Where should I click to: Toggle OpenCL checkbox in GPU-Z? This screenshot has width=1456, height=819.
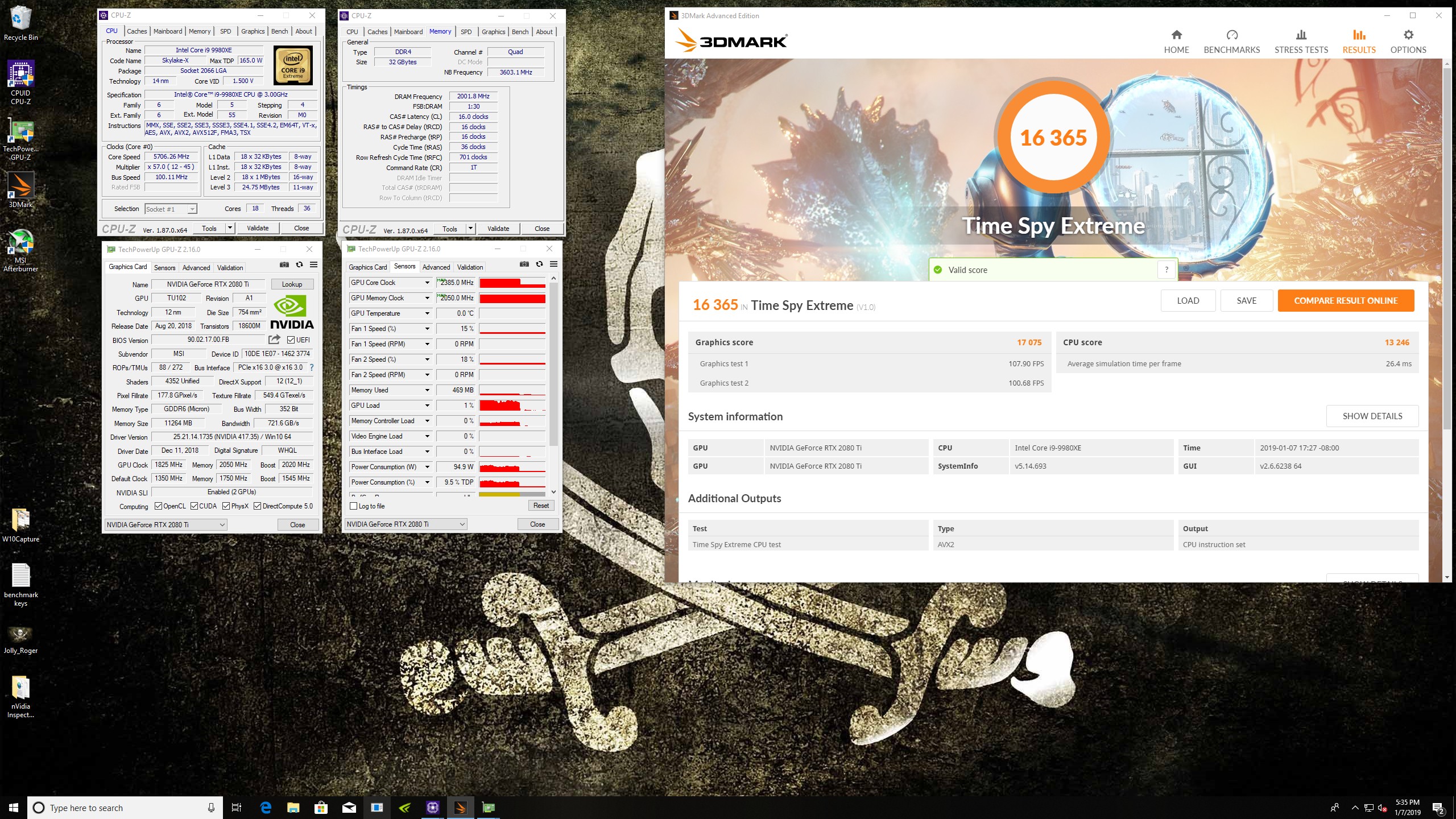click(158, 506)
